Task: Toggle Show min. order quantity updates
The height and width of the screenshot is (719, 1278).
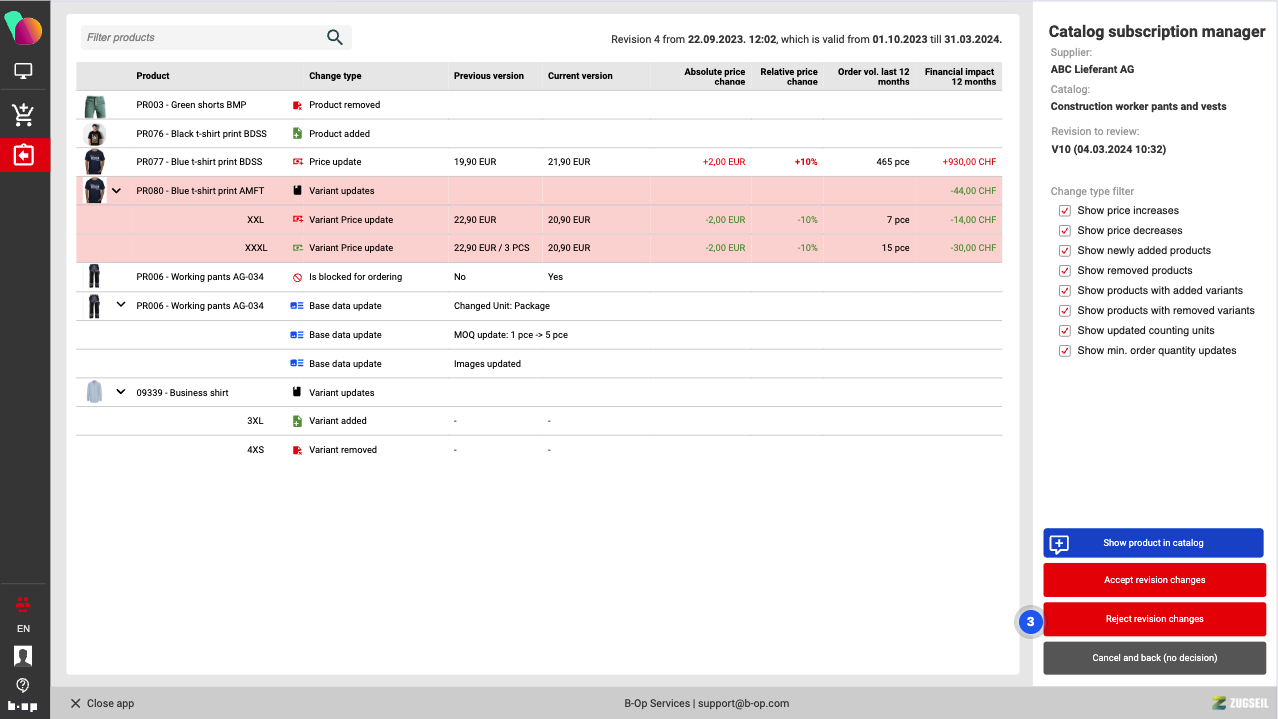Action: click(1065, 351)
